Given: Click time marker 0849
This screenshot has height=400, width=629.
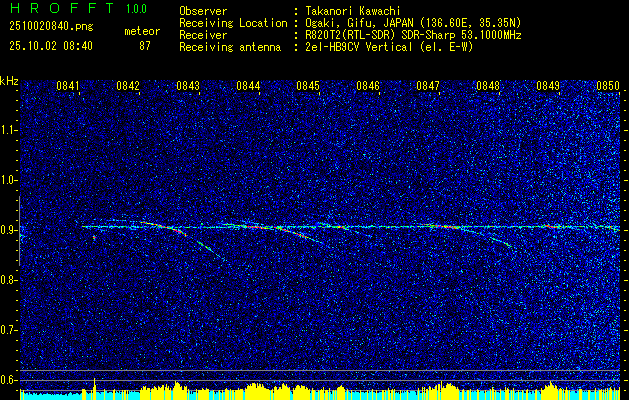Looking at the screenshot, I should pos(548,86).
